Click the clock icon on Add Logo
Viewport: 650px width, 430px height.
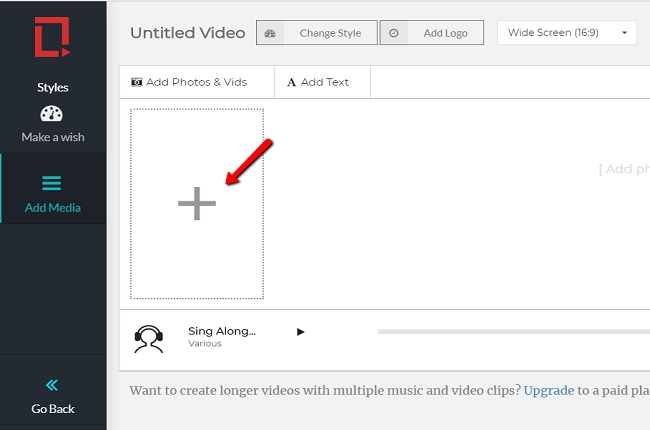point(394,33)
